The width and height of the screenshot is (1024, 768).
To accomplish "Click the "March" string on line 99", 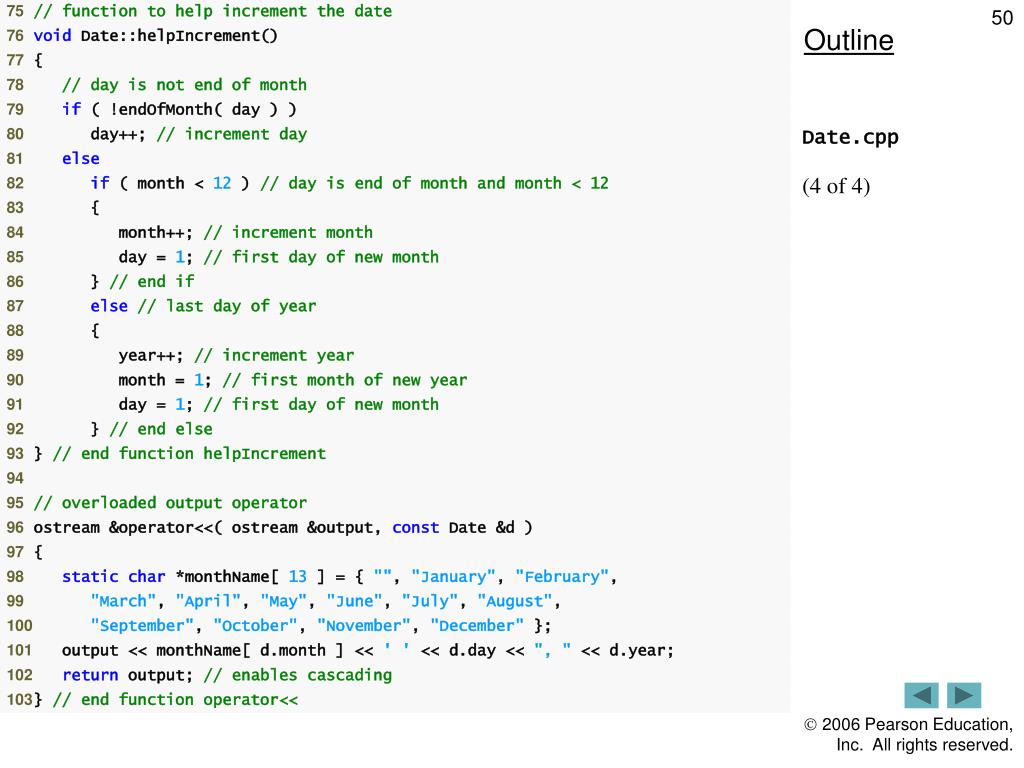I will coord(123,601).
